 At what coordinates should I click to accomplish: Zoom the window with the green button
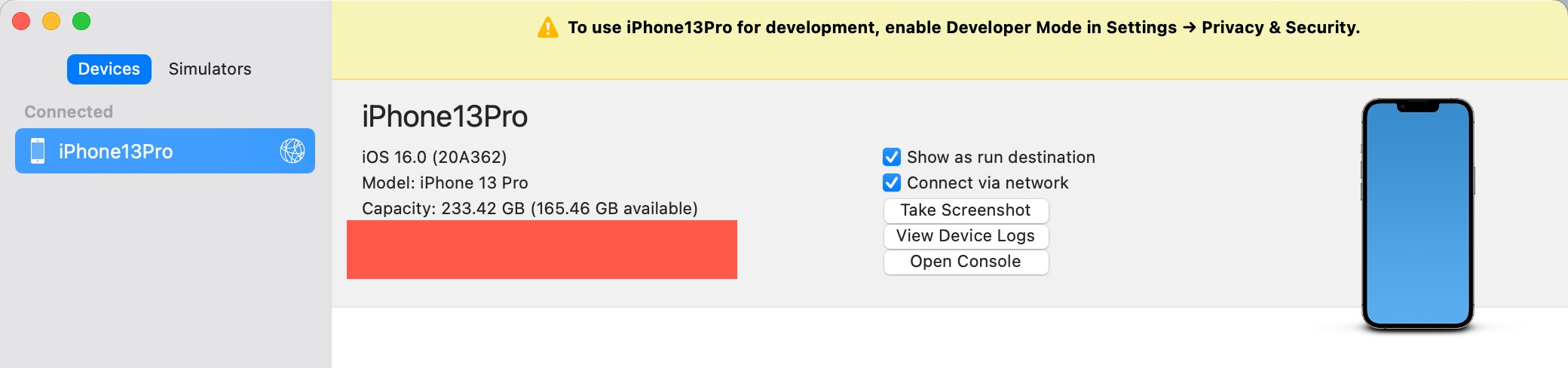coord(81,21)
